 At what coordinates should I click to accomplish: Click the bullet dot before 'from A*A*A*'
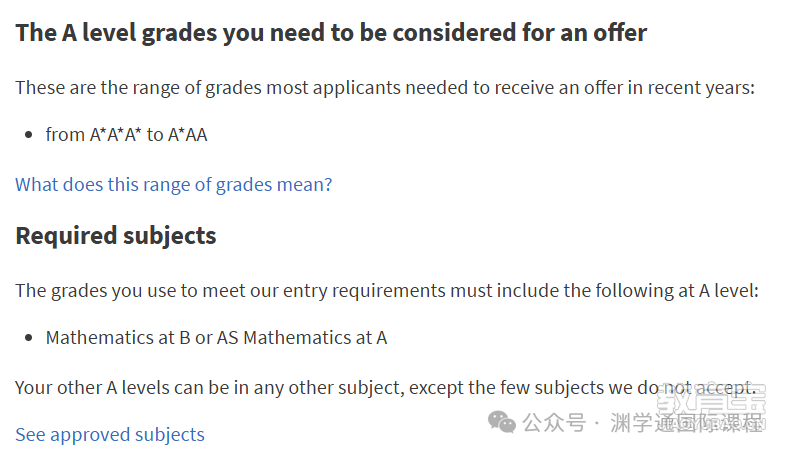pos(29,134)
